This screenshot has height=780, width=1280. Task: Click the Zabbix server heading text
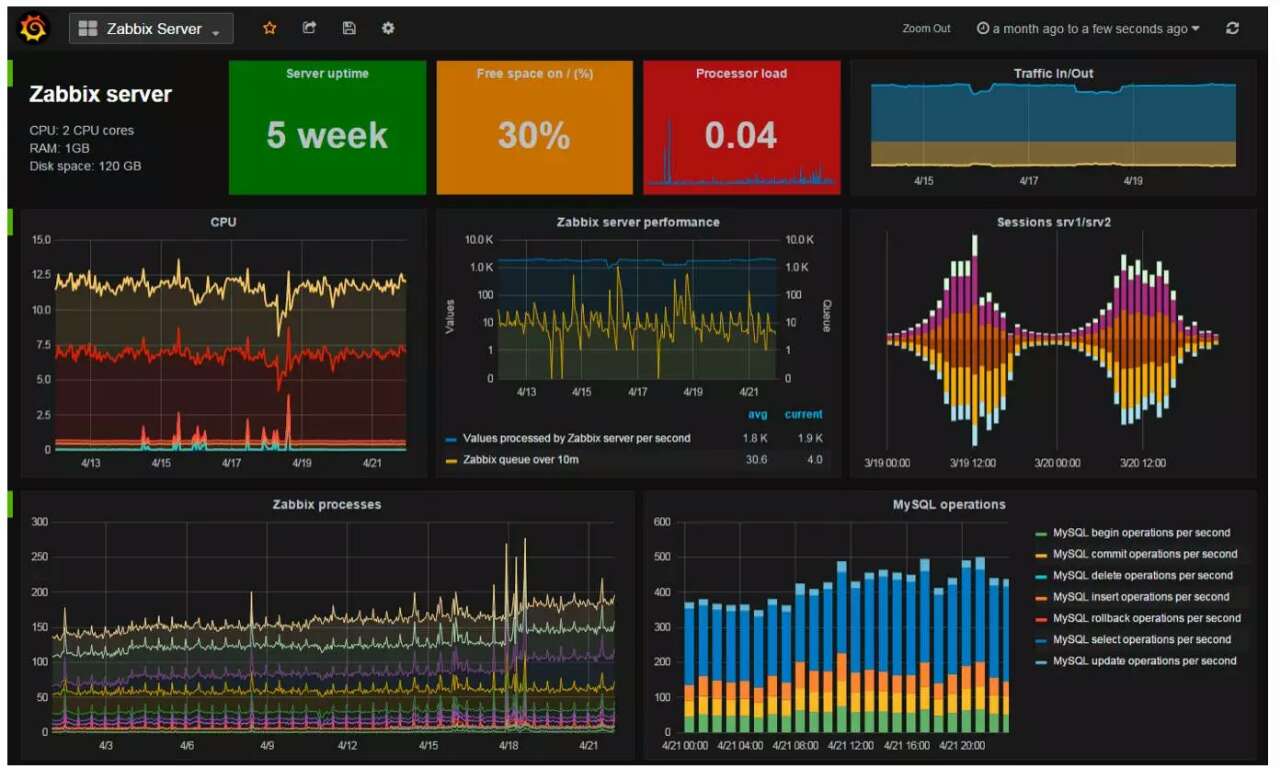[x=100, y=94]
